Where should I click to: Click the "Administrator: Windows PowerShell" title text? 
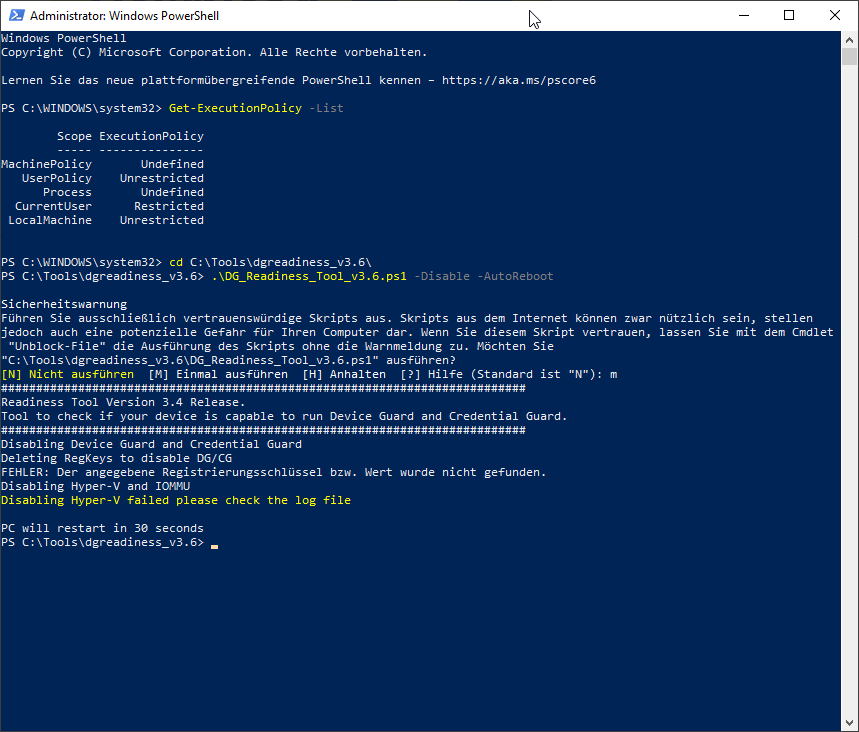(125, 16)
